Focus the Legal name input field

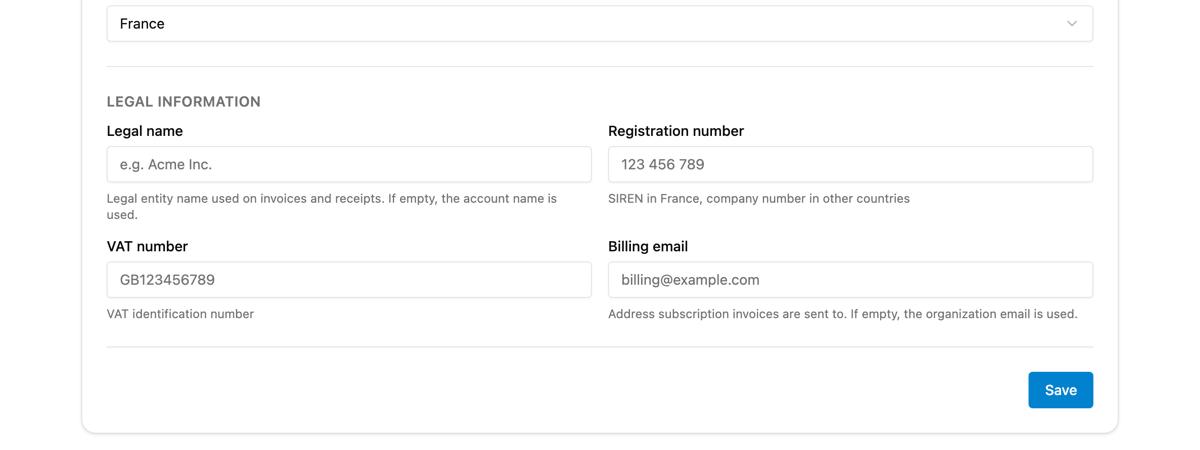[x=349, y=164]
